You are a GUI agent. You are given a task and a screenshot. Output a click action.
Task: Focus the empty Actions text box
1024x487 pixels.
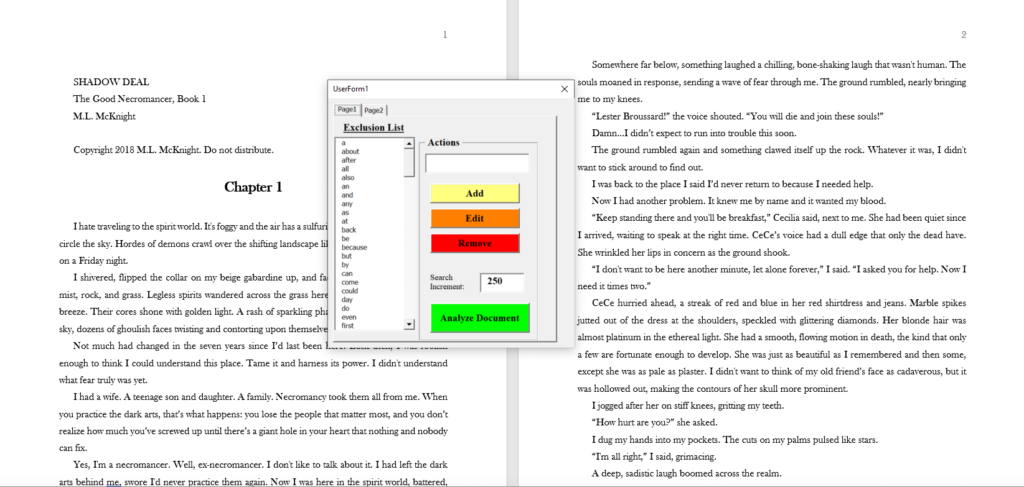pyautogui.click(x=477, y=163)
